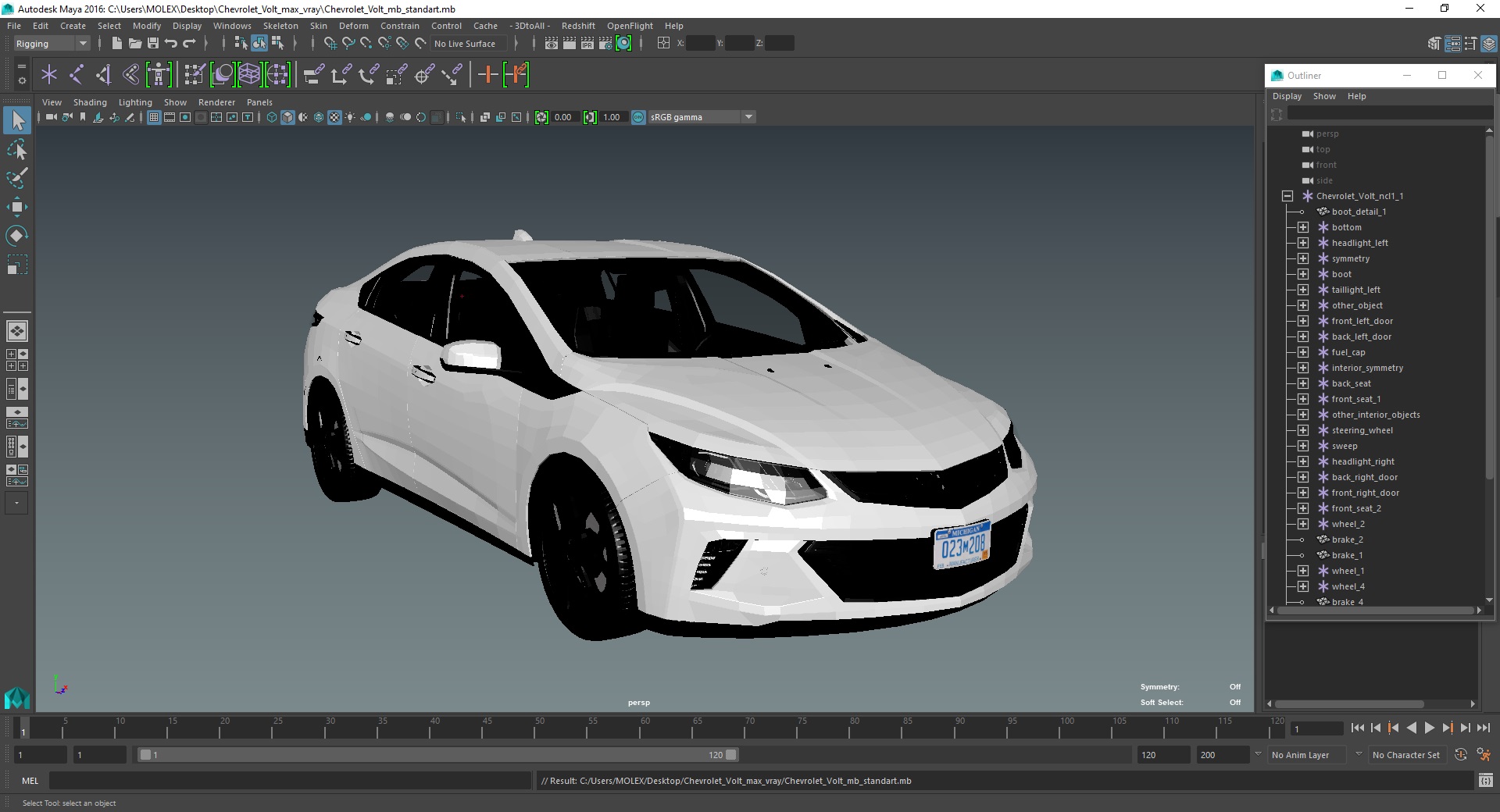Screen dimensions: 1500x812
Task: Select the arrow Select tool in toolbox
Action: (17, 120)
